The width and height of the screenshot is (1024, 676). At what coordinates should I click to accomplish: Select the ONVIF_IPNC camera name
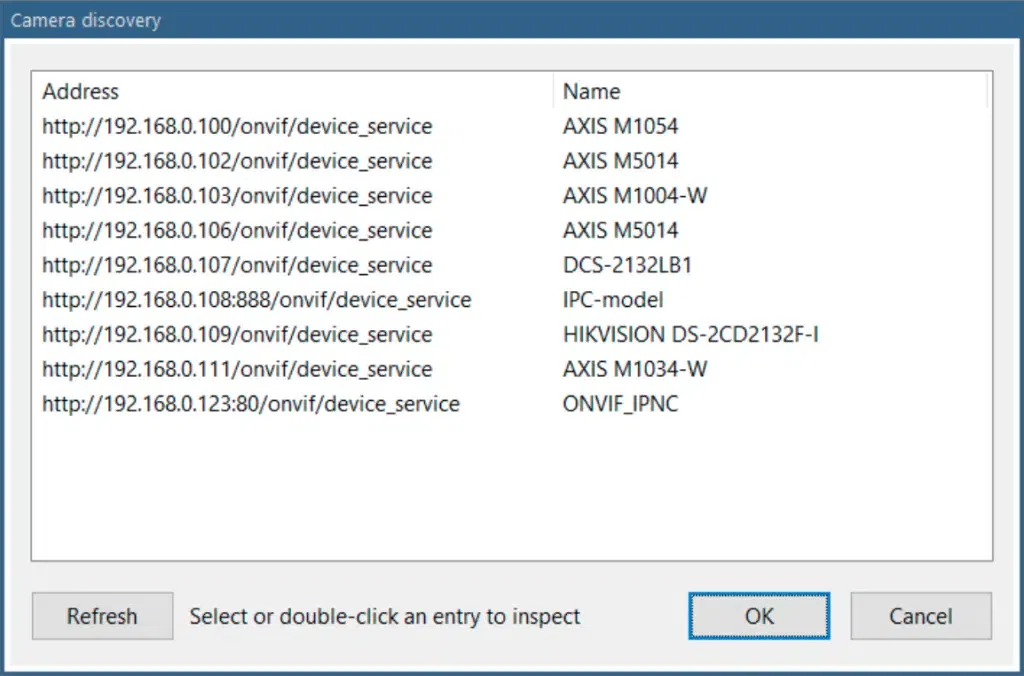pos(620,404)
